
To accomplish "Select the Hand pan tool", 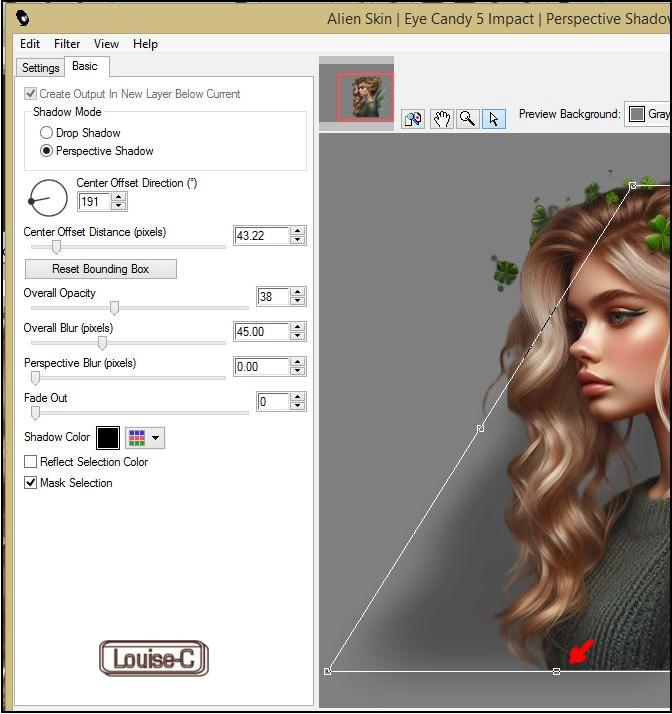I will pyautogui.click(x=441, y=119).
